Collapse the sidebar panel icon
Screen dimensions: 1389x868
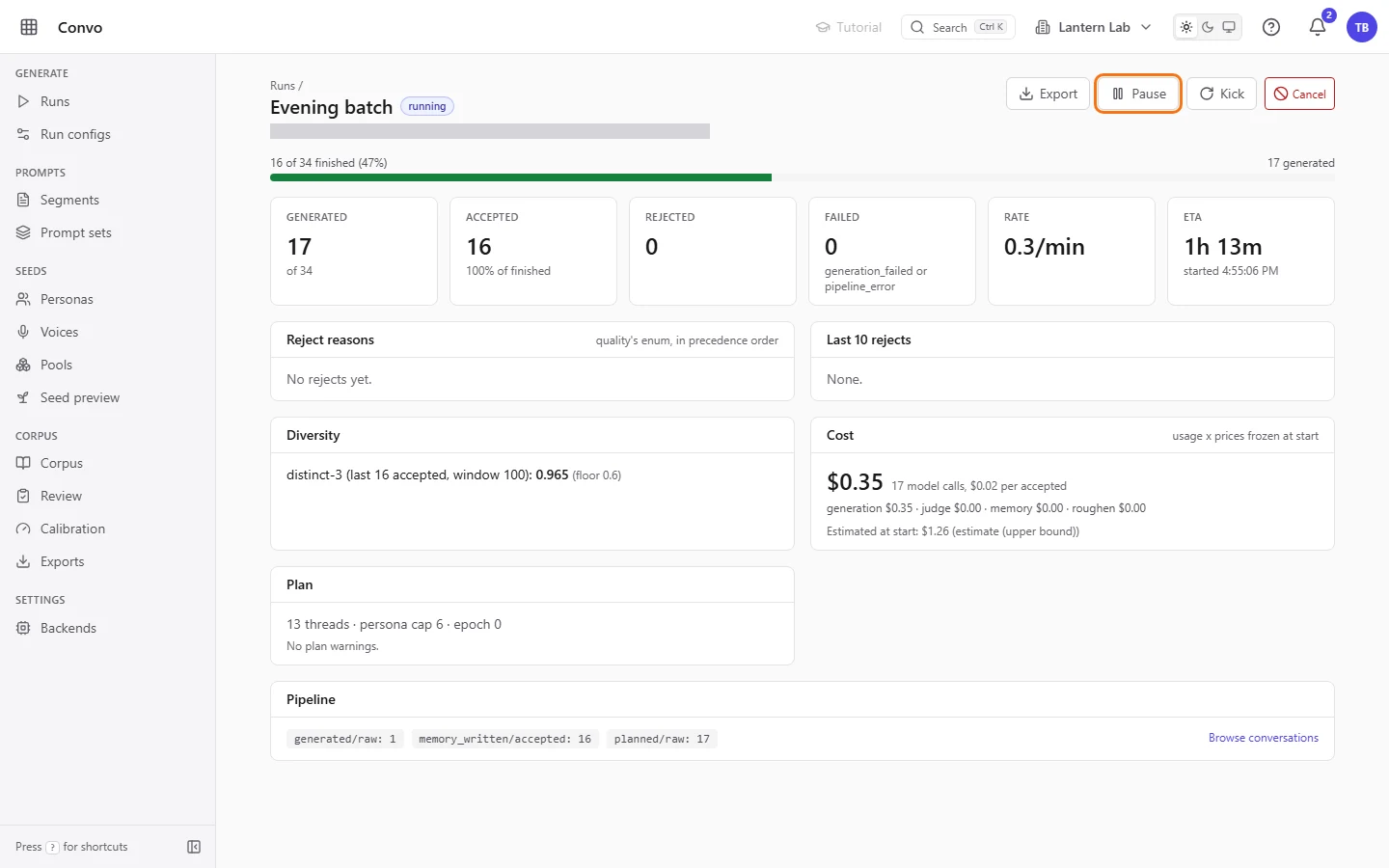194,847
